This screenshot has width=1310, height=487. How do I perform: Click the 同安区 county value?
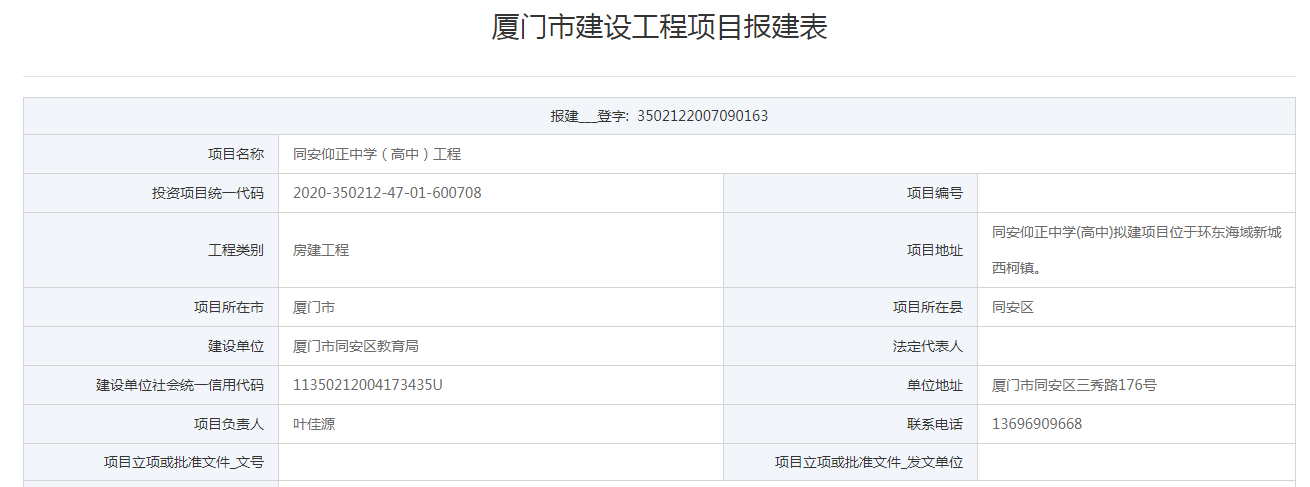tap(1012, 307)
